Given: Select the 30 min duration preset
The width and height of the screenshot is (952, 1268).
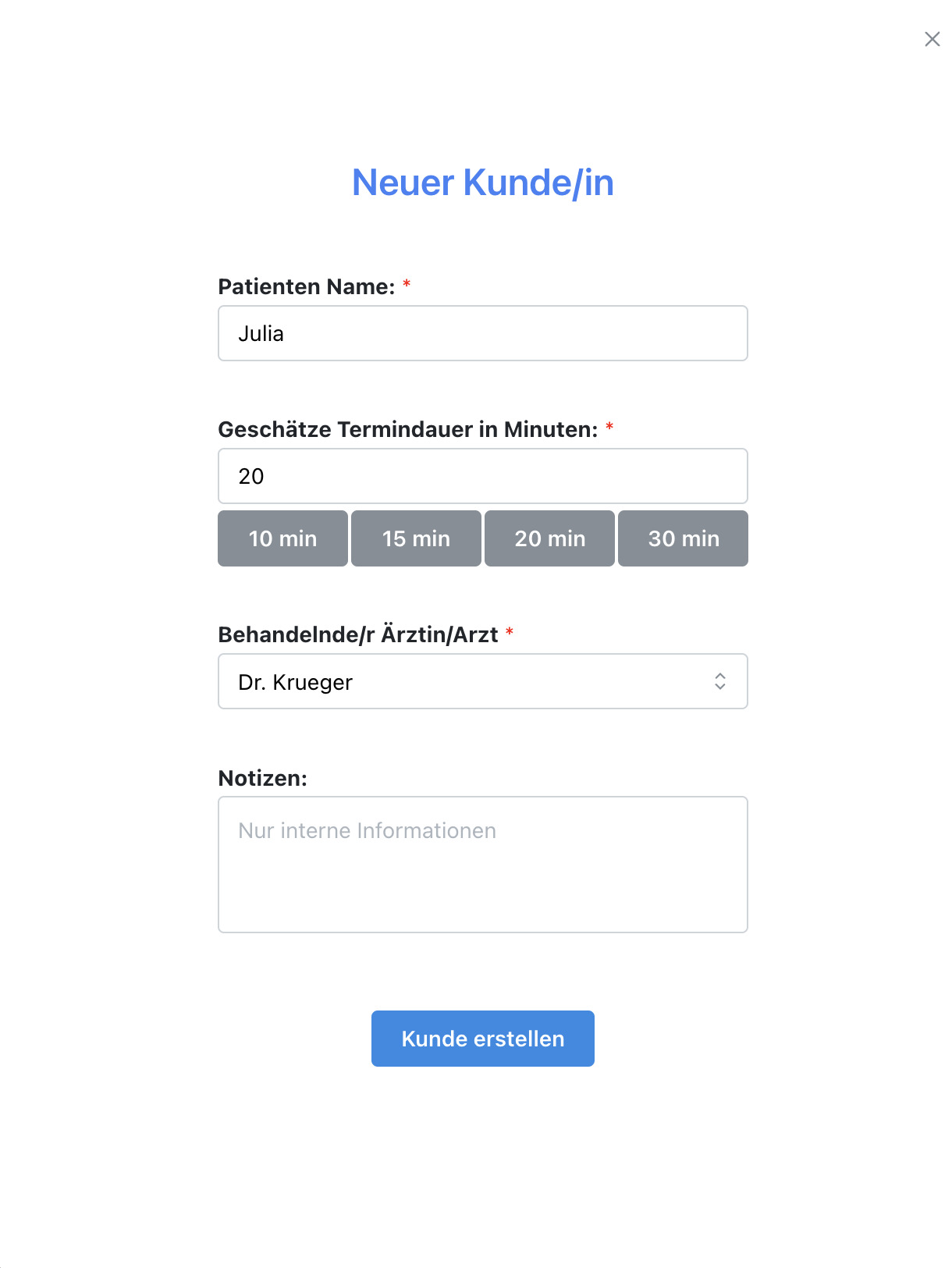Looking at the screenshot, I should tap(683, 538).
